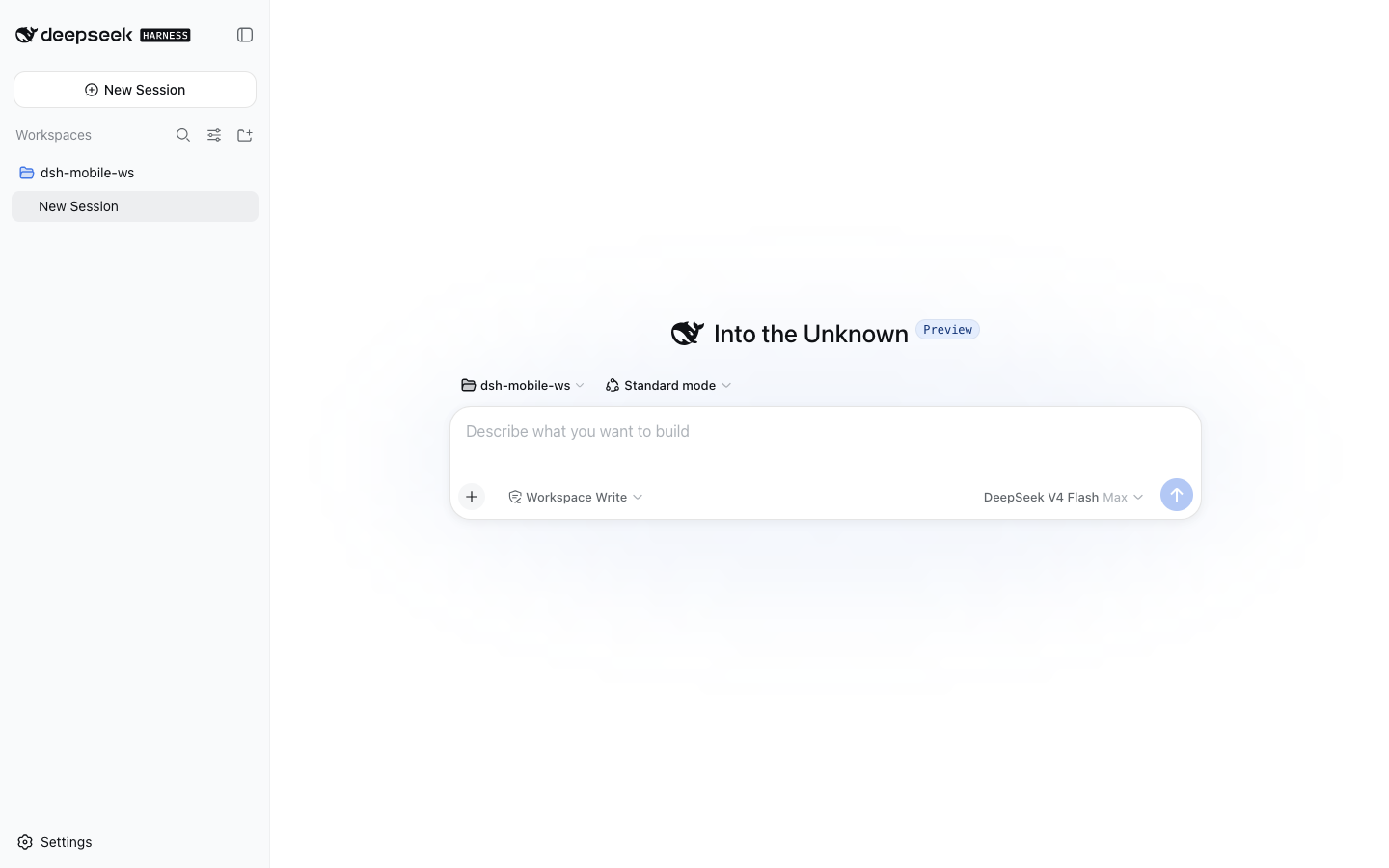This screenshot has height=868, width=1389.
Task: Click the 'Workspaces' section label
Action: (53, 135)
